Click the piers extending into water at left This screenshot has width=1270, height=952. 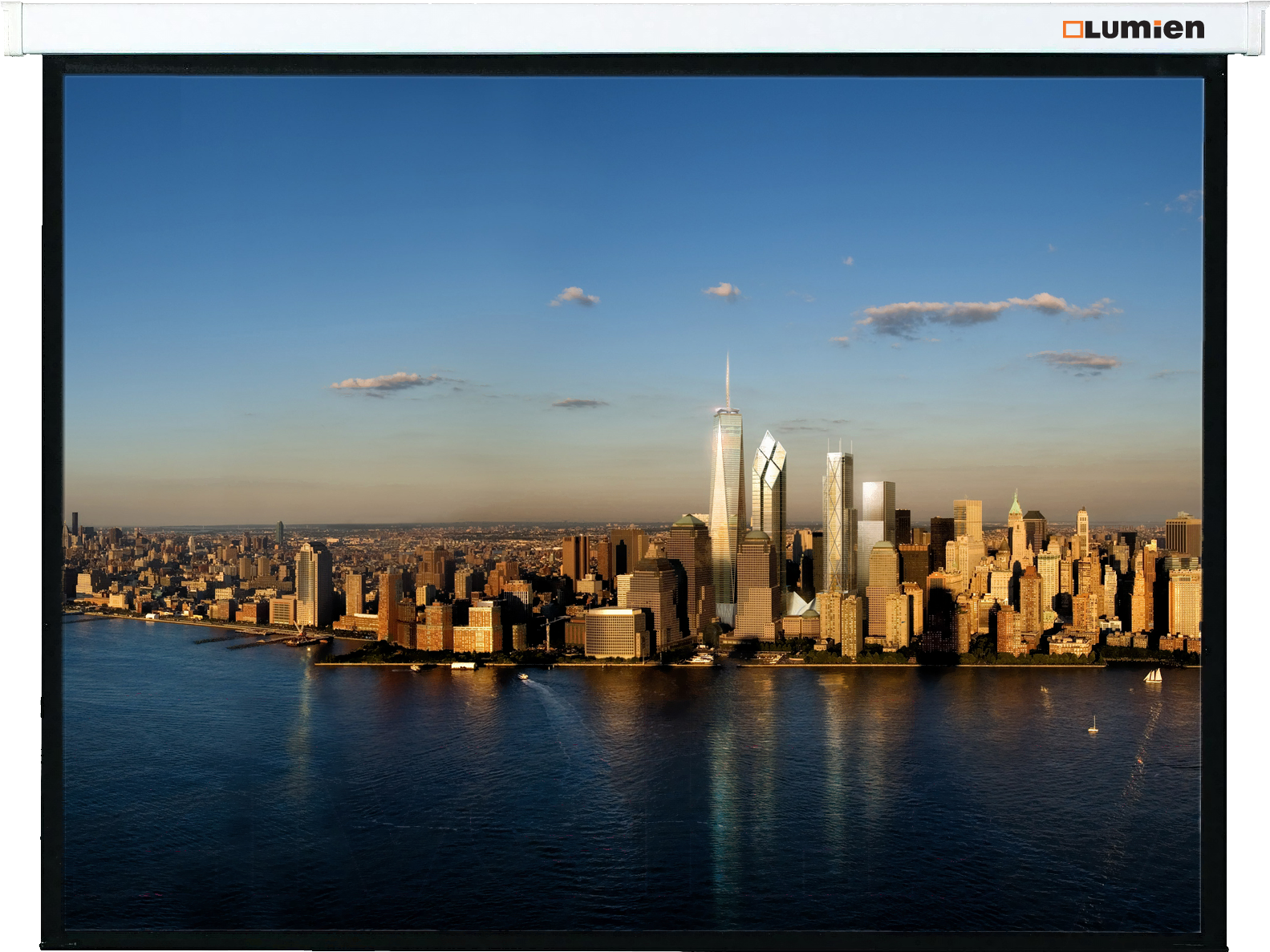[241, 641]
